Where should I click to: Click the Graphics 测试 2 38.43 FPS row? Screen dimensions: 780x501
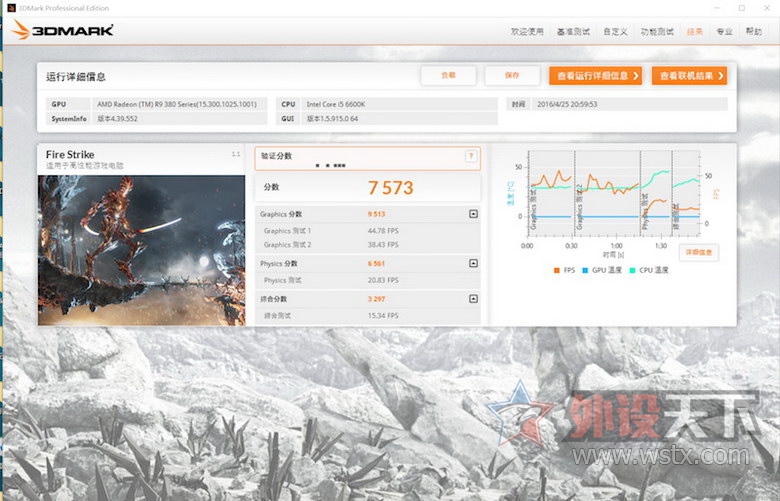coord(368,245)
